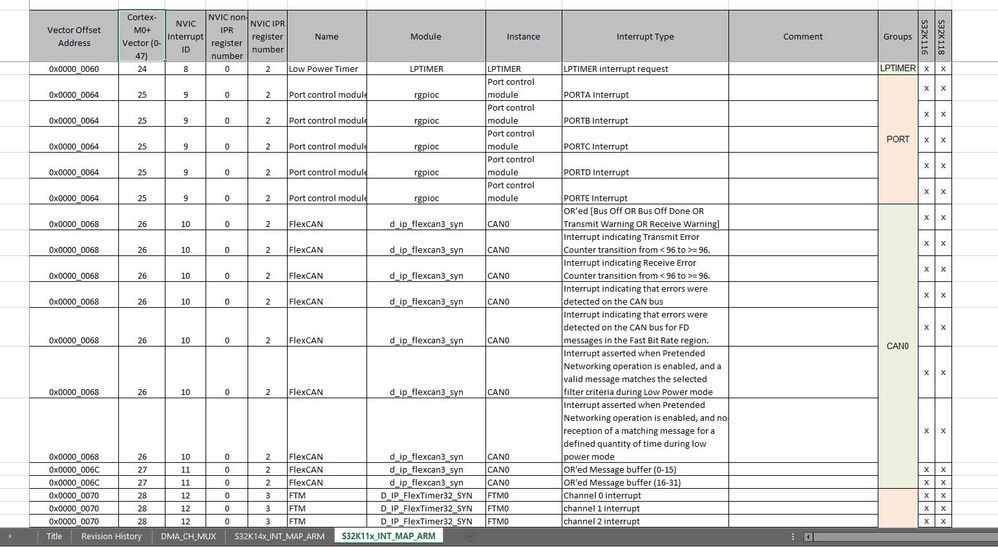
Task: Select the PORTC Interrupt cell
Action: click(x=645, y=139)
